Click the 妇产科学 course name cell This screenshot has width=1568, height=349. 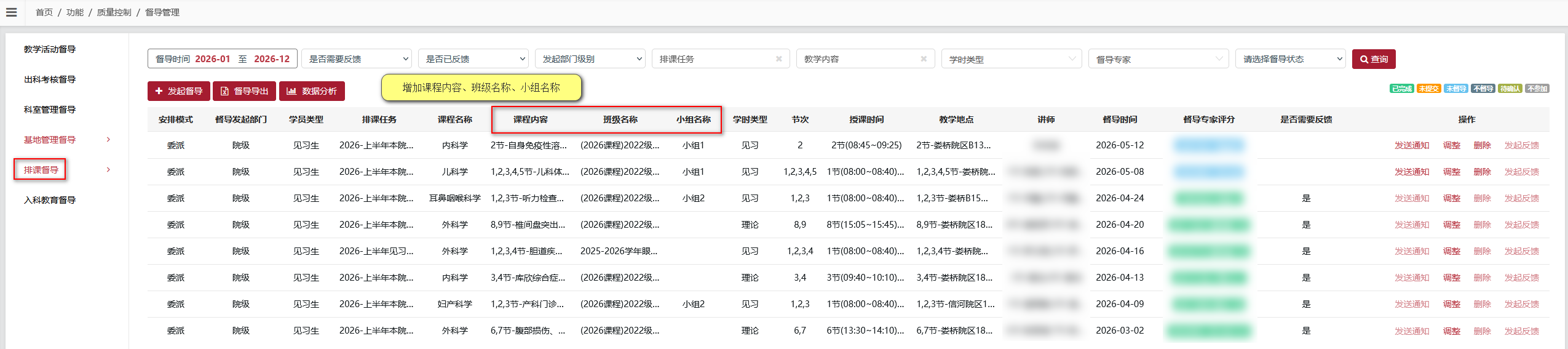pyautogui.click(x=455, y=304)
